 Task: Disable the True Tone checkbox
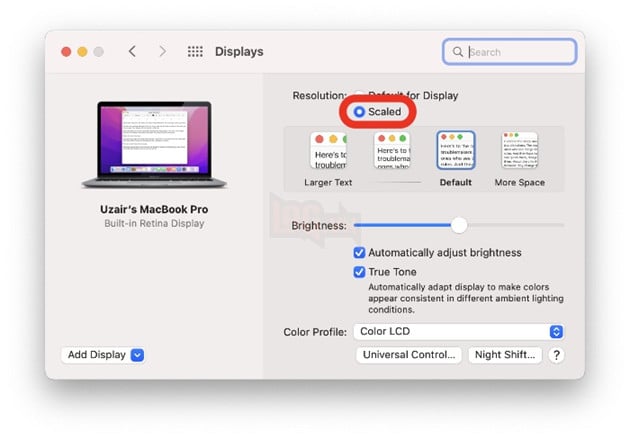point(359,272)
